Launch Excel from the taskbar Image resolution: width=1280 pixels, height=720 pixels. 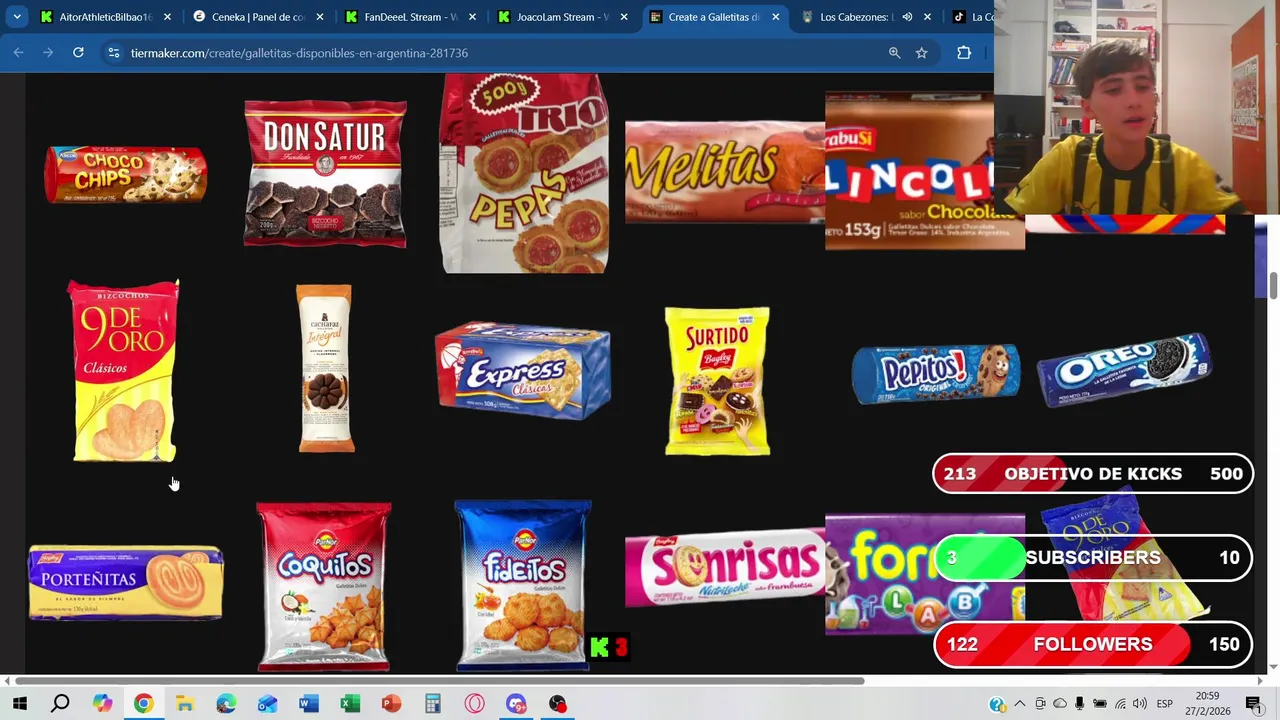tap(350, 703)
